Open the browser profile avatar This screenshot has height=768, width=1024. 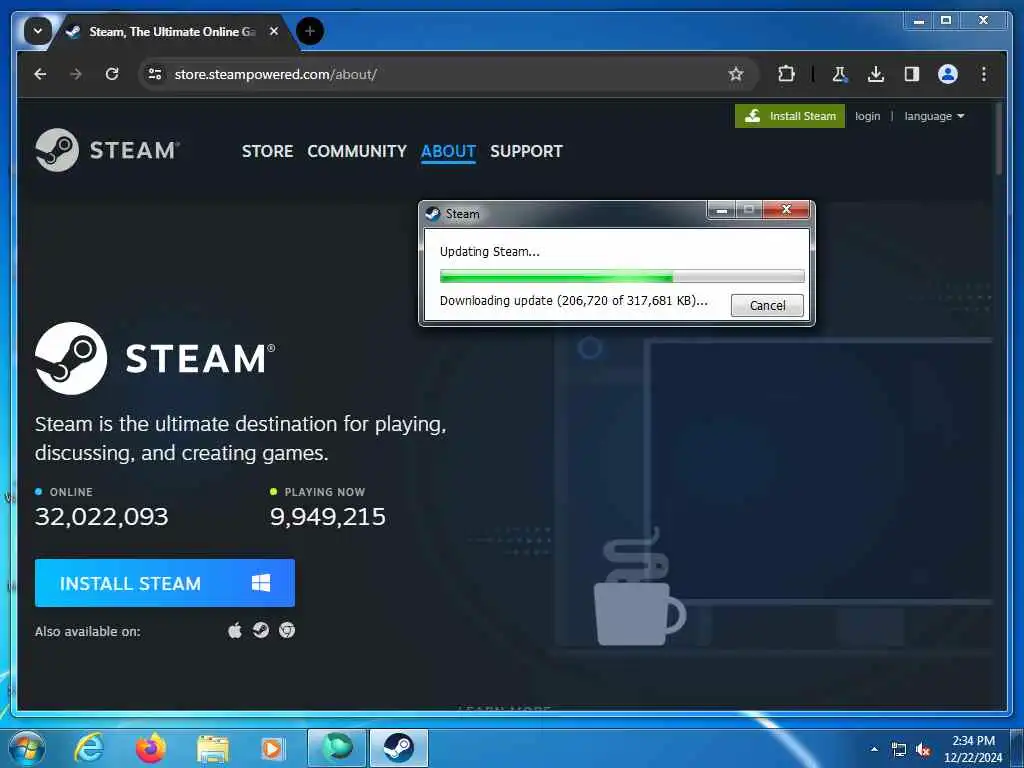(948, 74)
